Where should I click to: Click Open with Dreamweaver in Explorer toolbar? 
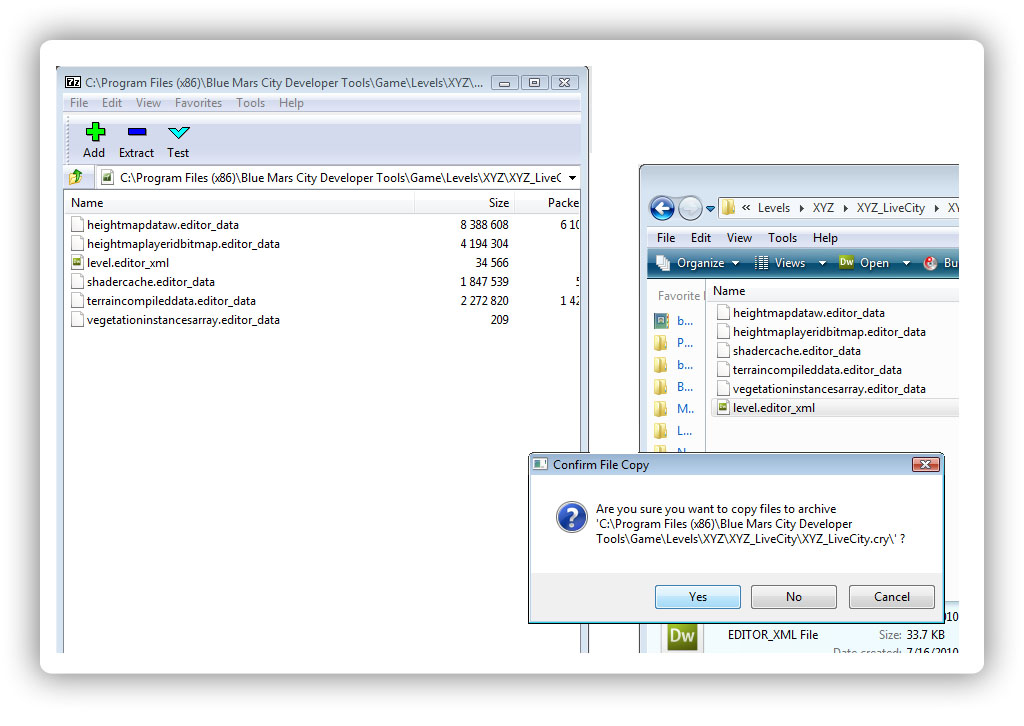(x=865, y=263)
